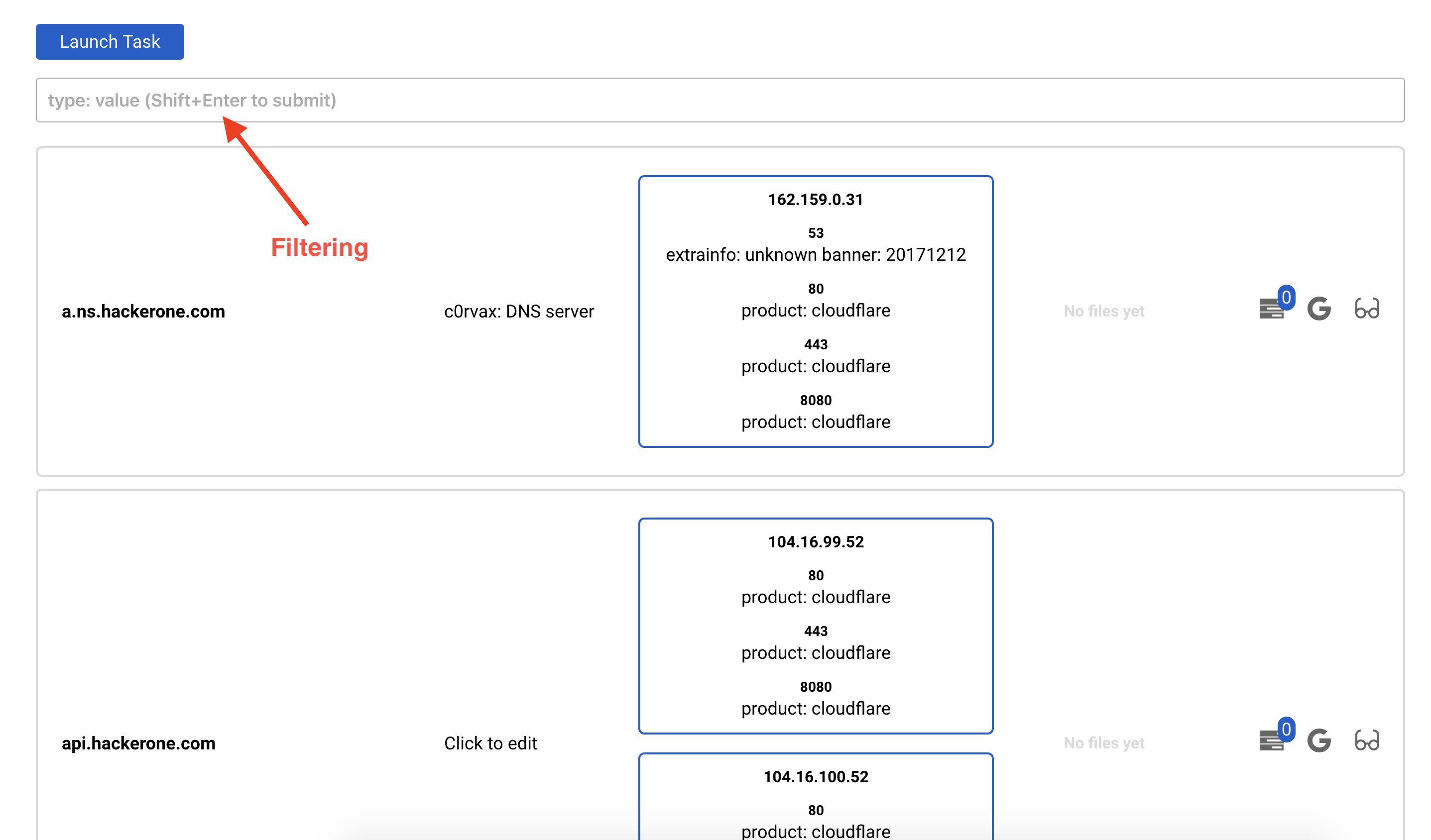Click port 443 entry under 162.159.0.31
The height and width of the screenshot is (840, 1431).
coord(816,344)
